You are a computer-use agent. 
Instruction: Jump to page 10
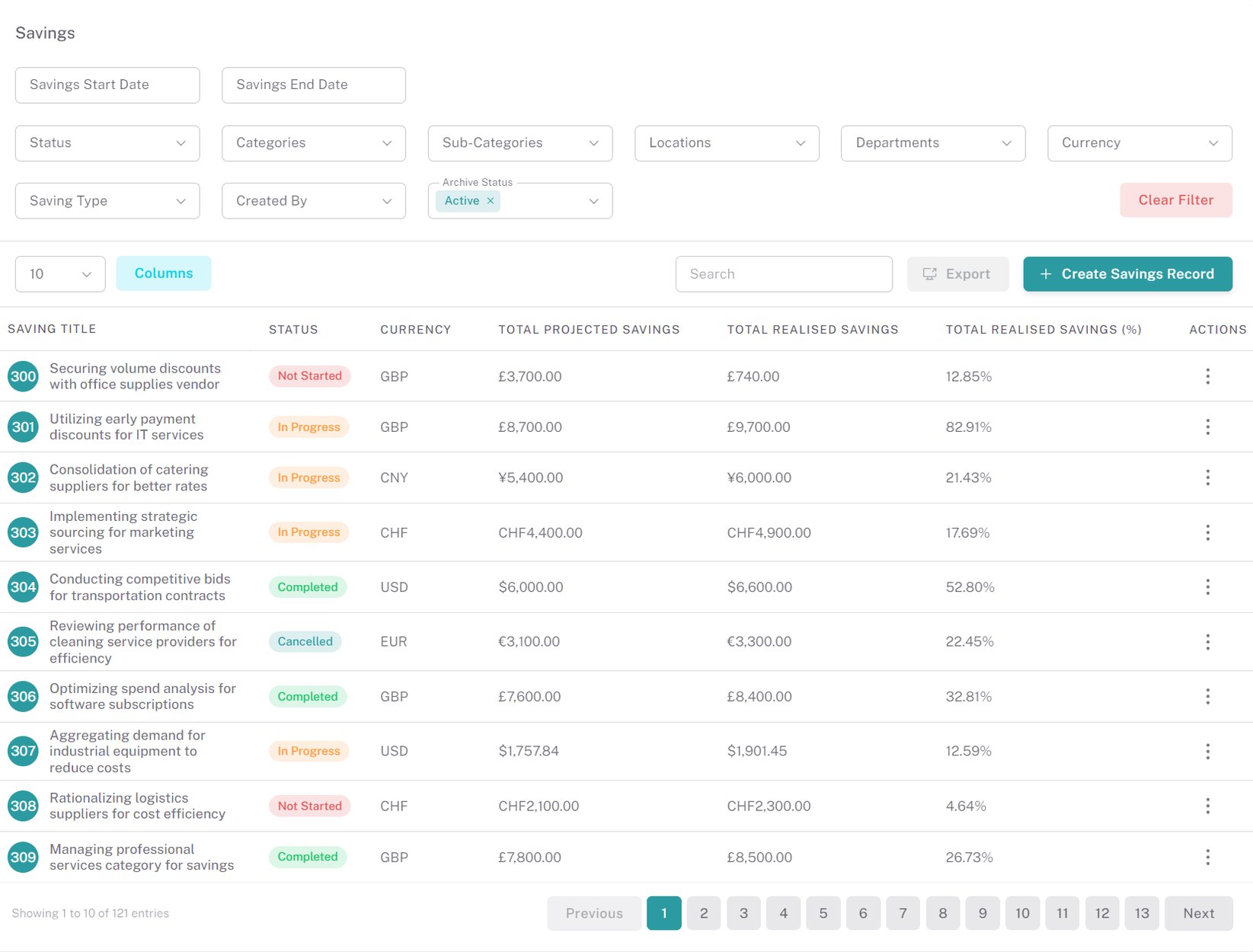click(x=1022, y=913)
